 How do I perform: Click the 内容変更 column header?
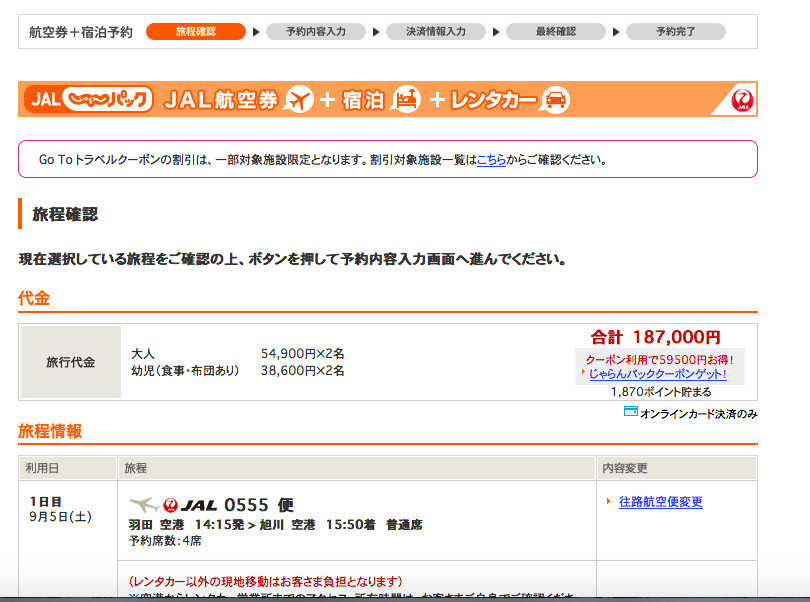pos(677,468)
